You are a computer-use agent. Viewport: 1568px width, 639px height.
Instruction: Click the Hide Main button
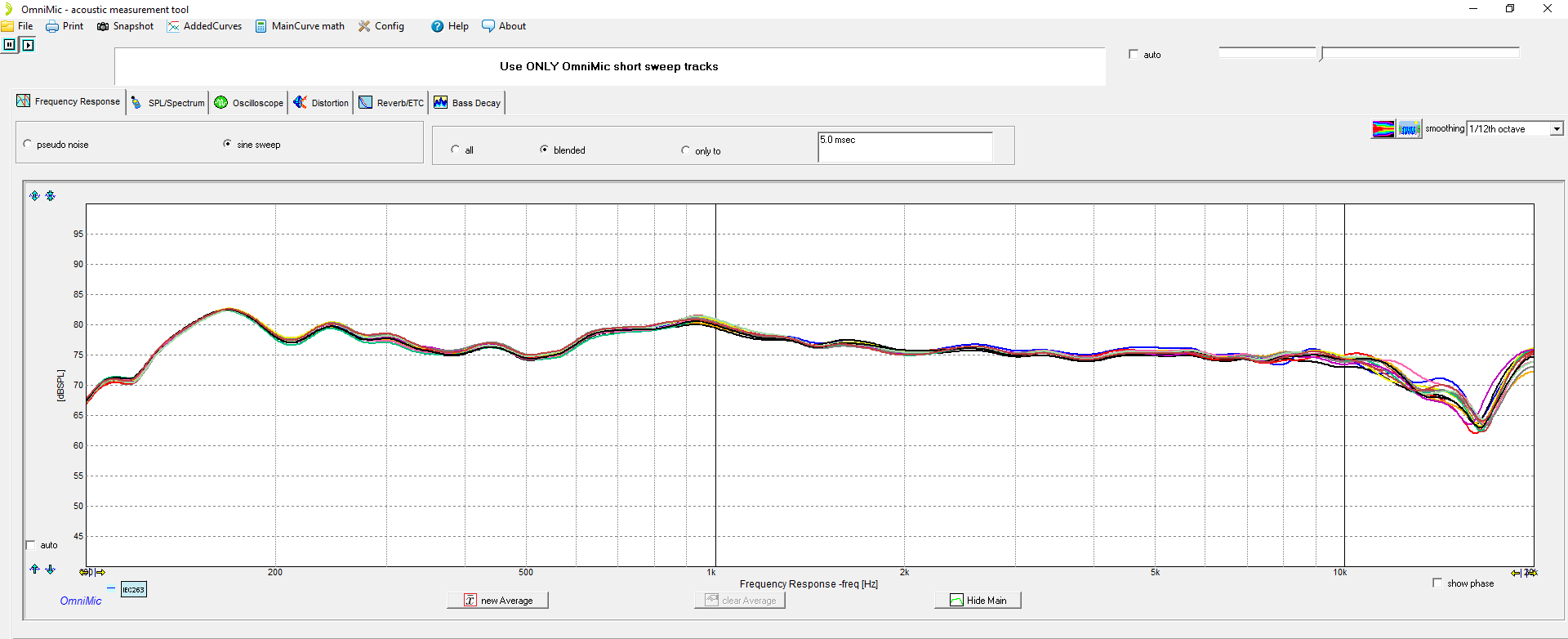coord(978,601)
